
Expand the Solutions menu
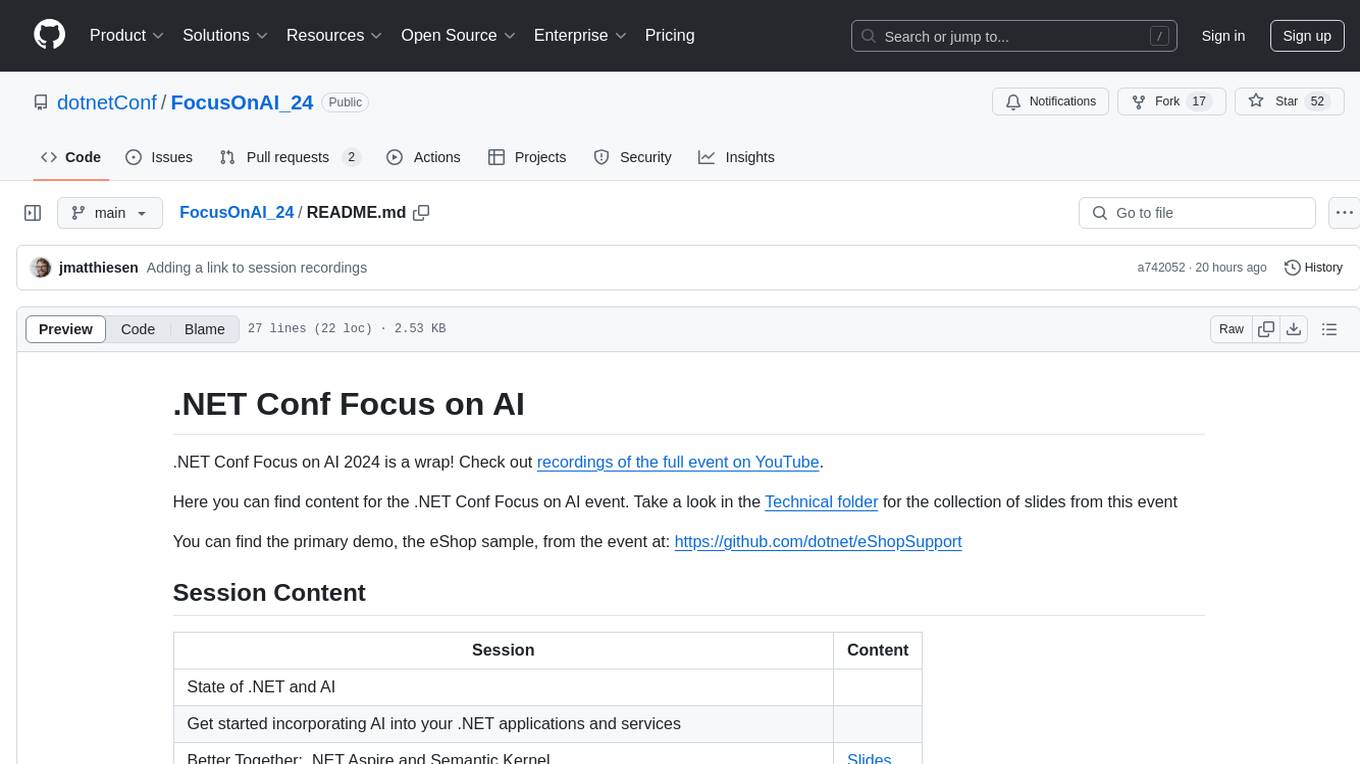(225, 35)
